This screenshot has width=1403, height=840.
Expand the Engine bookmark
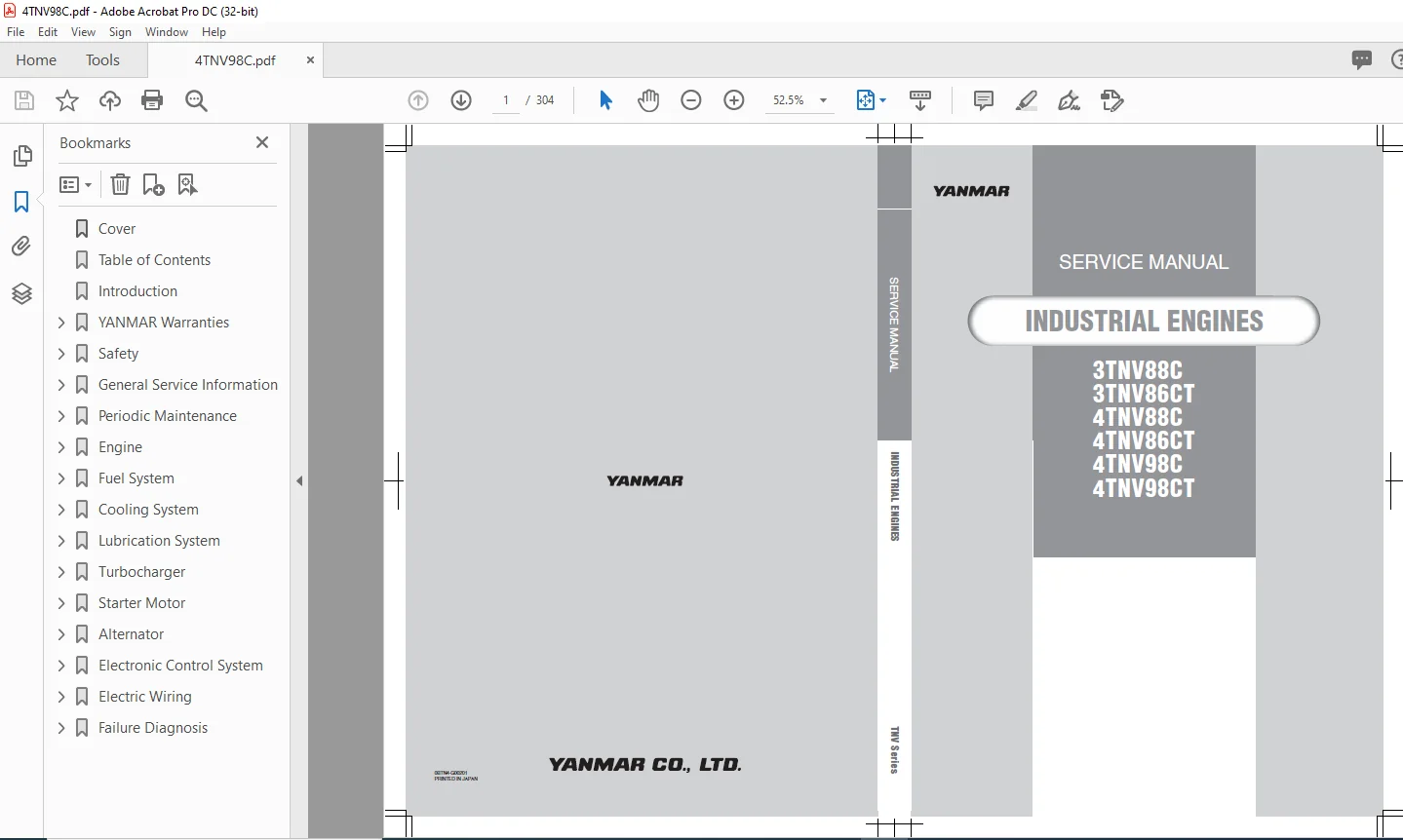tap(61, 447)
